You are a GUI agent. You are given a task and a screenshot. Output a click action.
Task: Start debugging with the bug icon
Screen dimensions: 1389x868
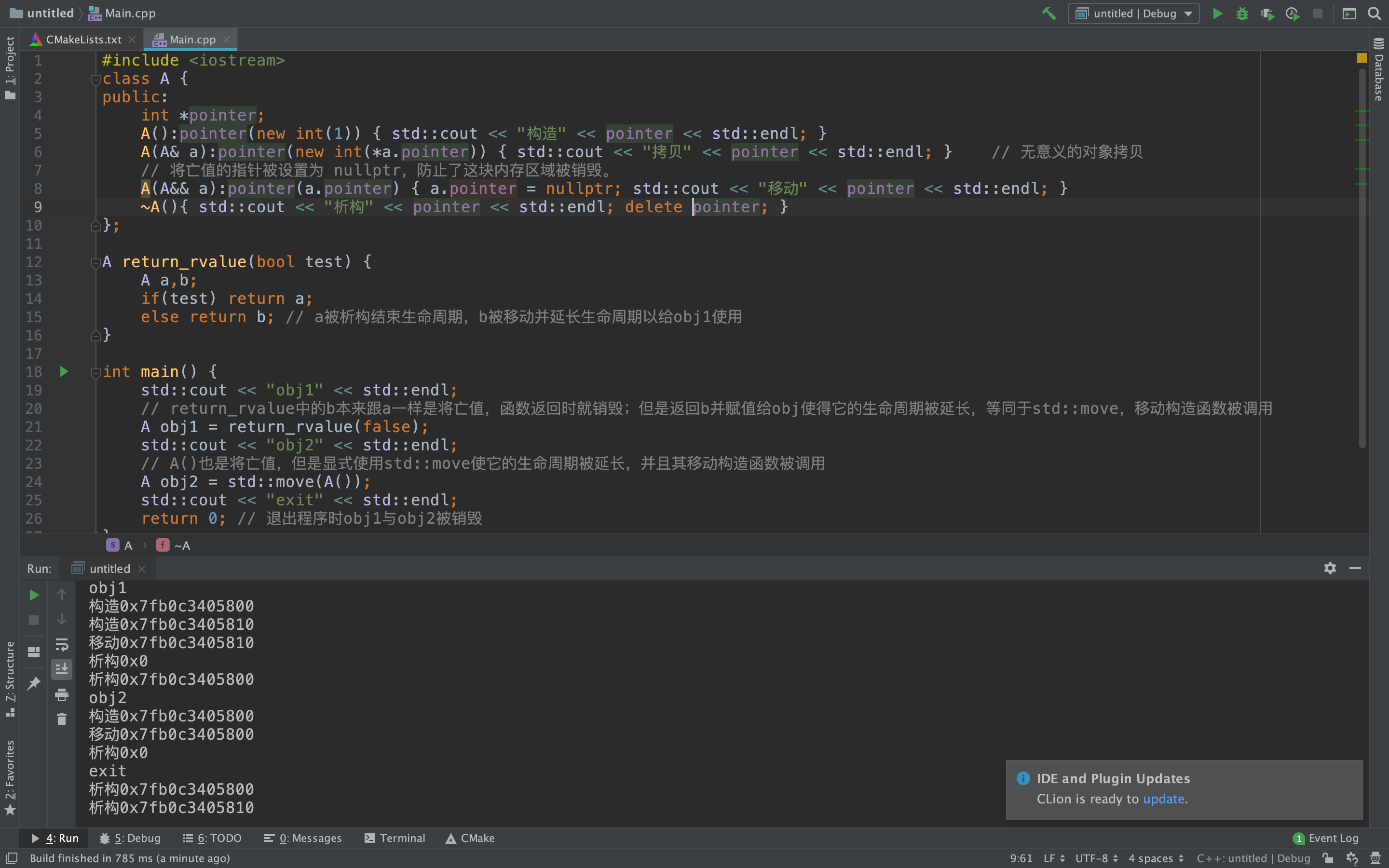pyautogui.click(x=1242, y=13)
